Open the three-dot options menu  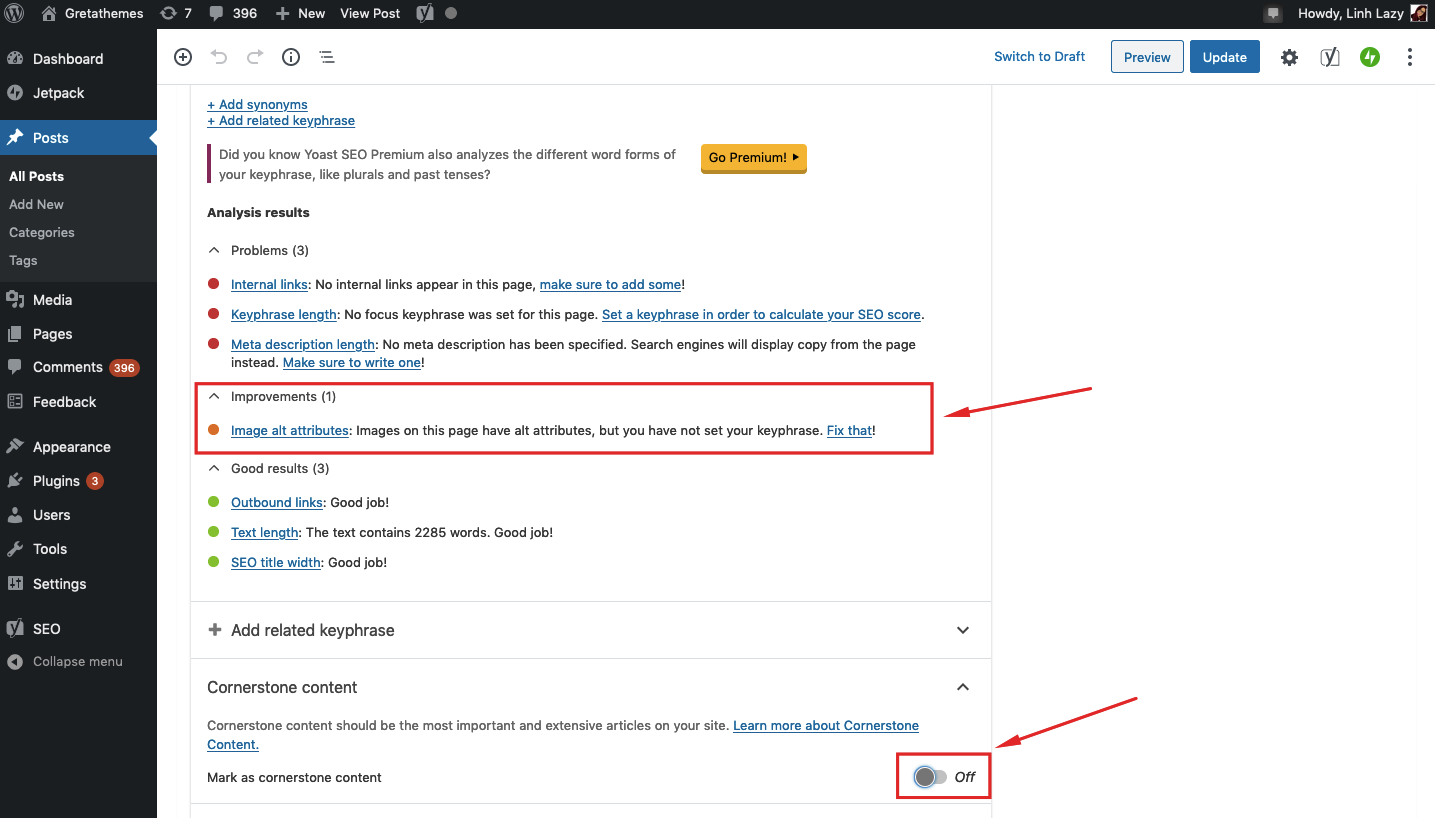point(1410,57)
